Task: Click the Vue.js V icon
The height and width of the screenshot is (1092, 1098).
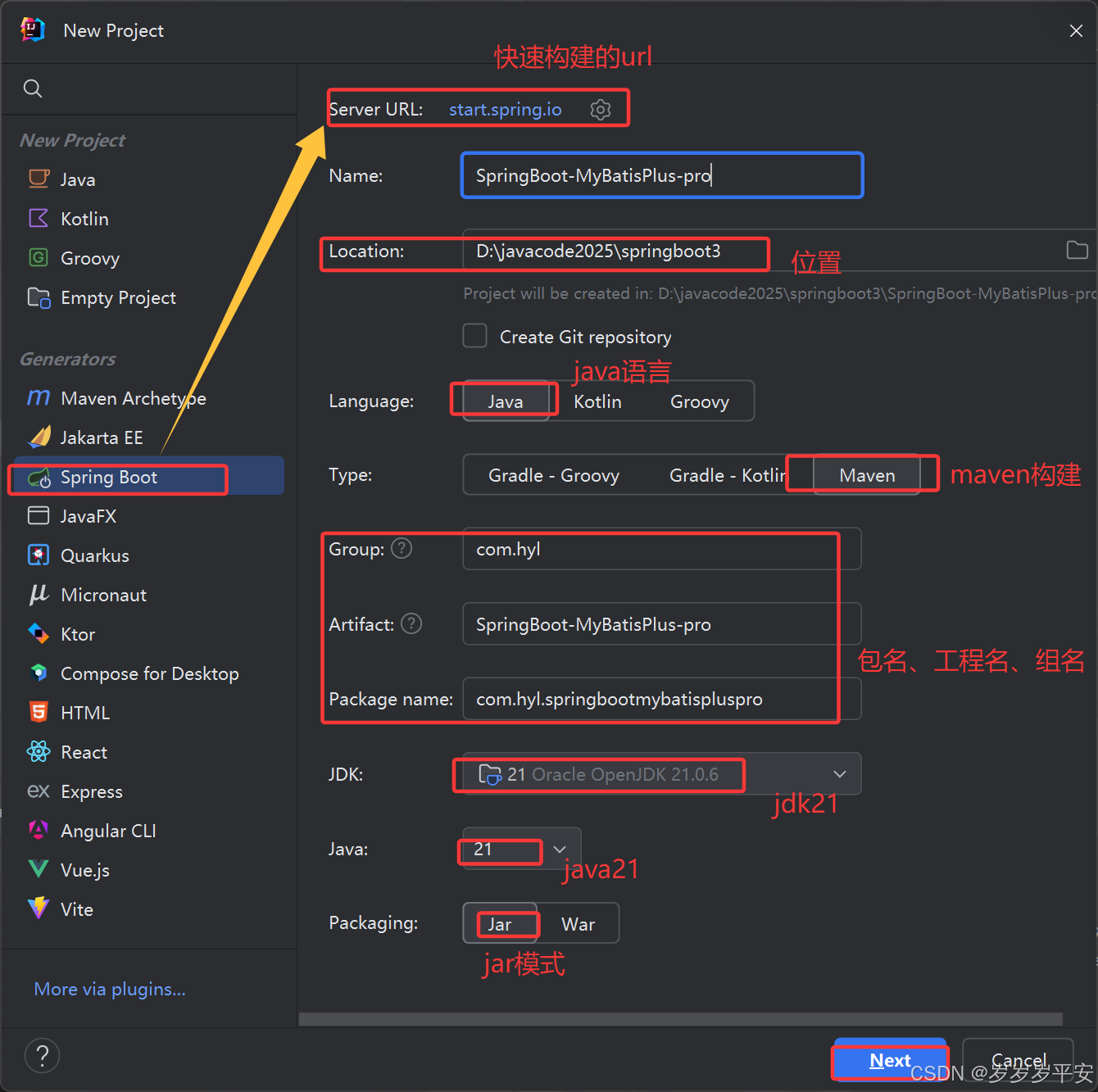Action: 39,869
